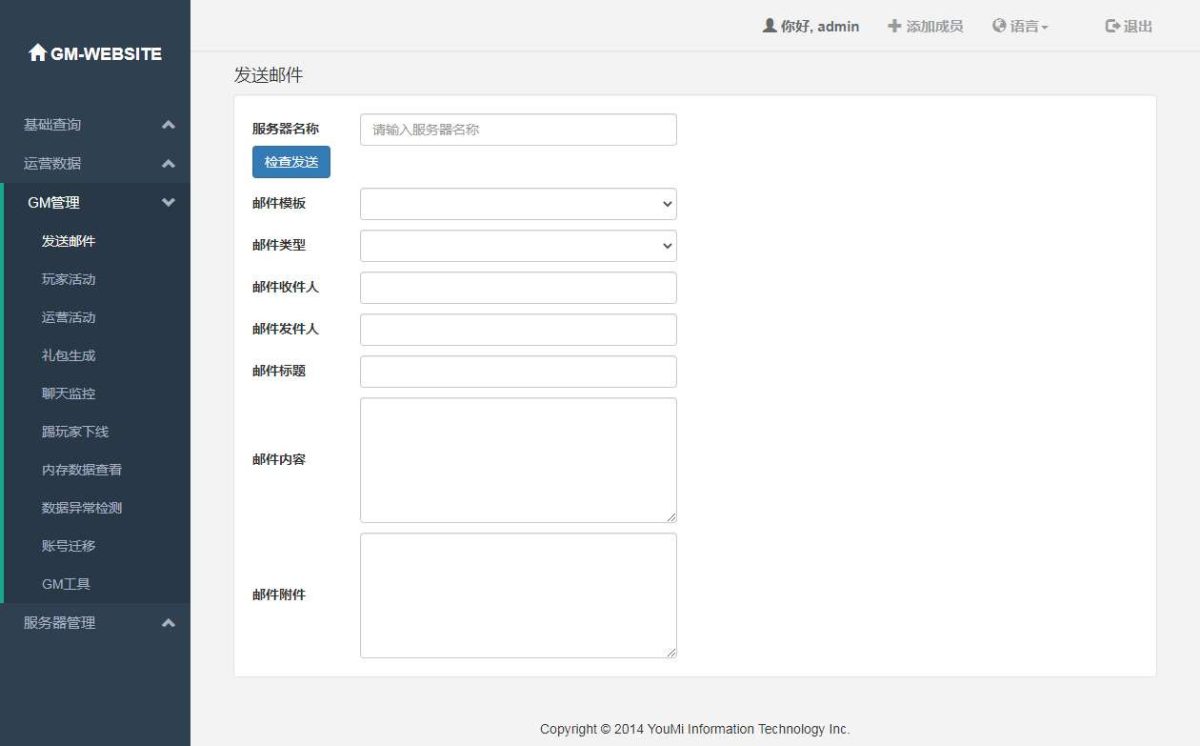Viewport: 1200px width, 746px height.
Task: Click the user icon next to 你好, admin
Action: [x=769, y=26]
